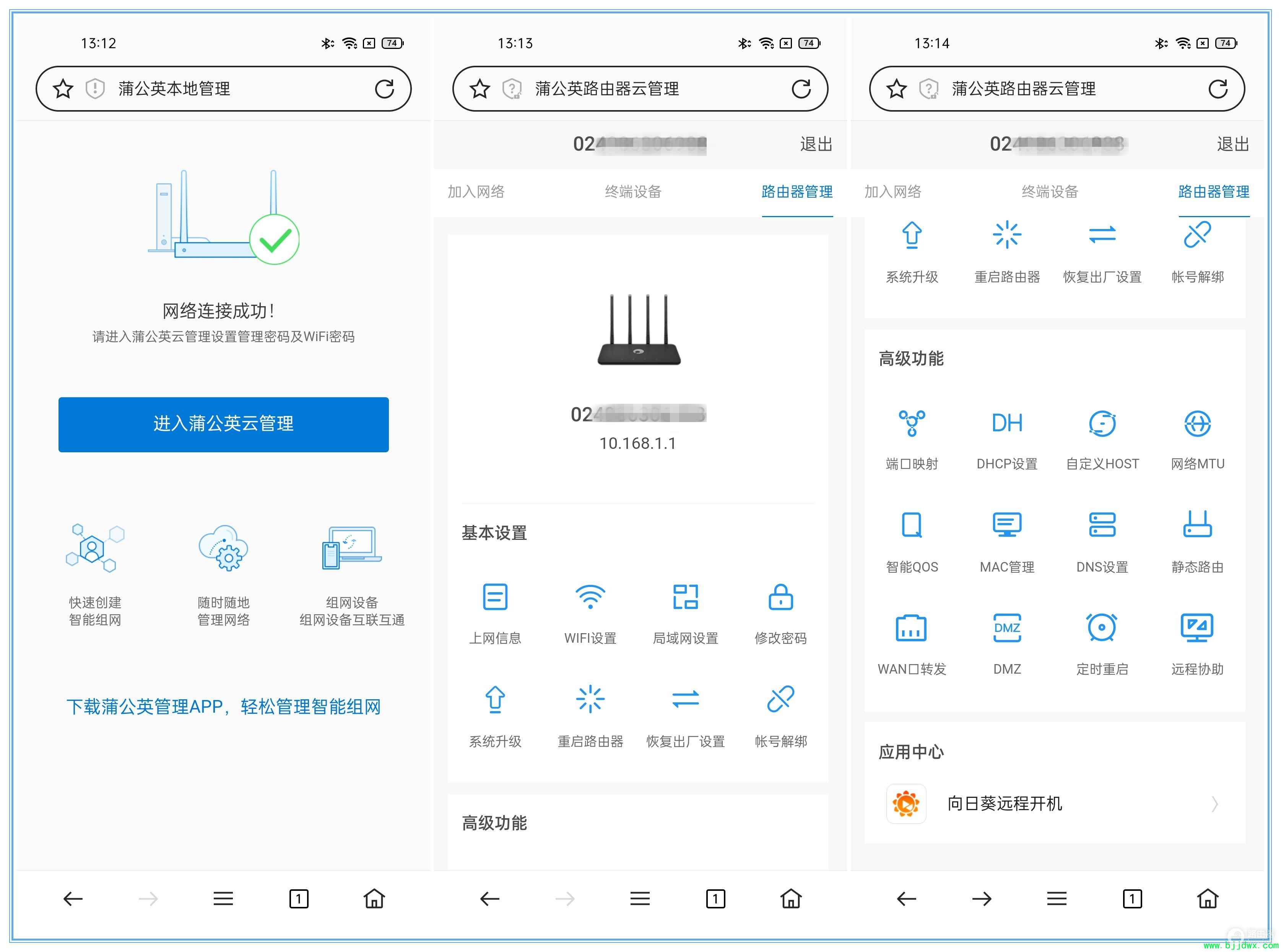
Task: Reload the page in the 13:13 screen
Action: click(801, 89)
